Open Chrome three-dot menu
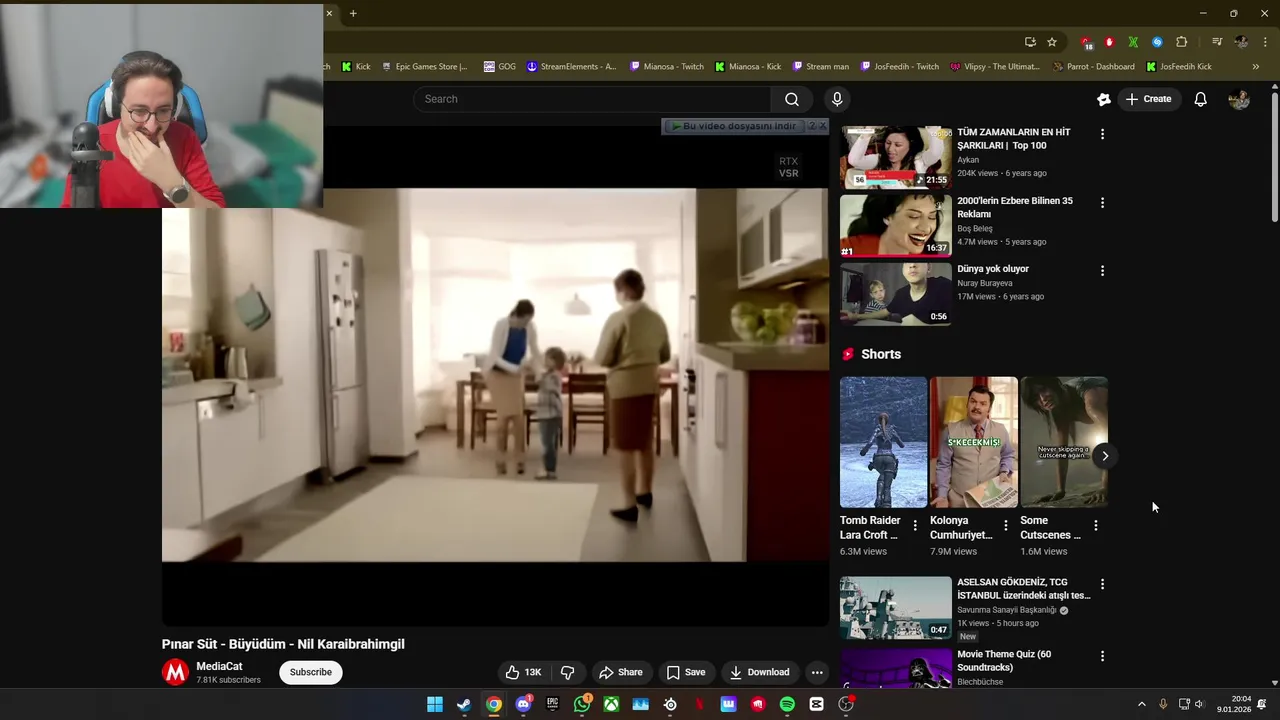1280x720 pixels. (x=1265, y=42)
